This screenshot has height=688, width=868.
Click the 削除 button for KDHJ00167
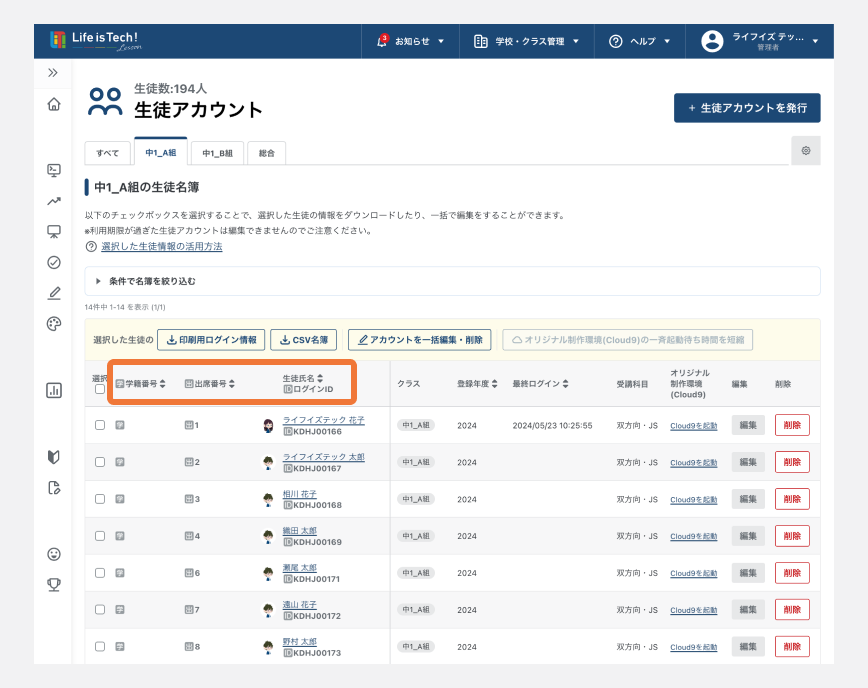791,462
